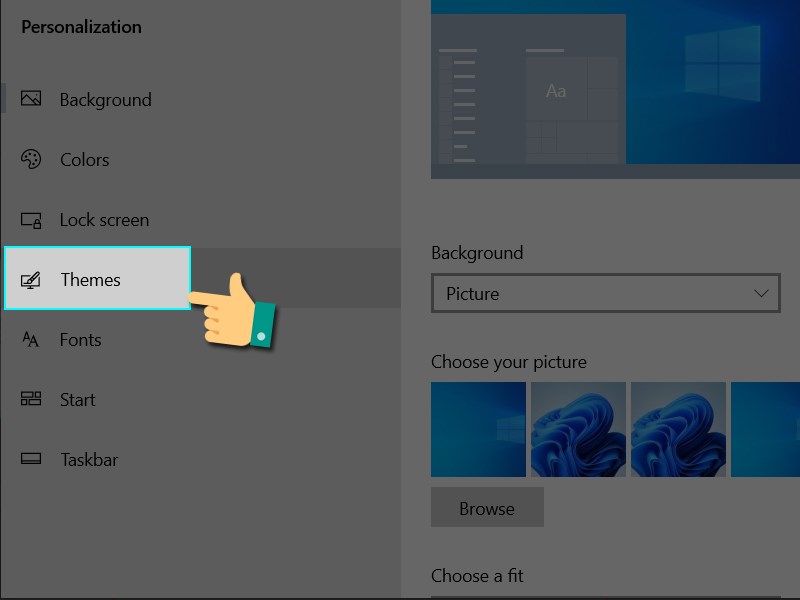Select the Lock screen icon
The height and width of the screenshot is (600, 800).
(32, 219)
